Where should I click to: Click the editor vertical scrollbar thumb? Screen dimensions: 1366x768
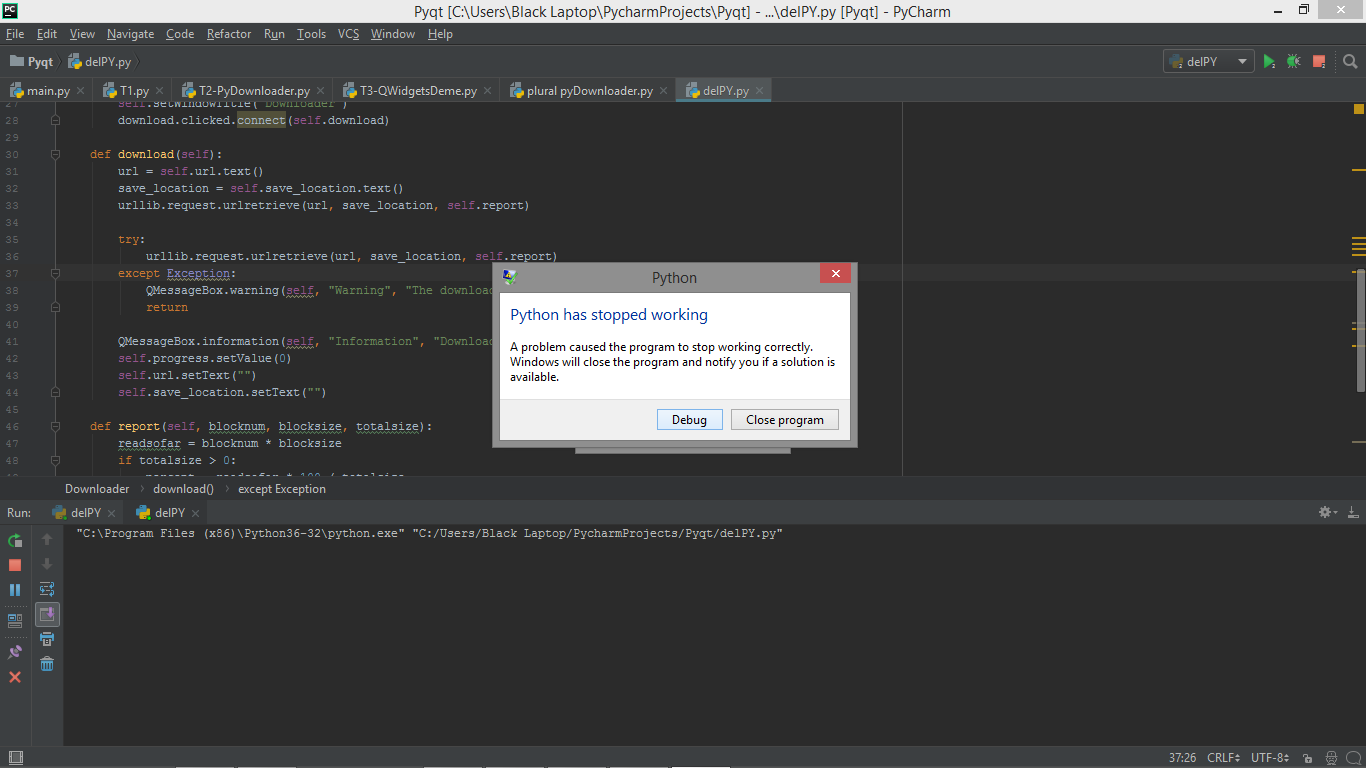point(1359,332)
